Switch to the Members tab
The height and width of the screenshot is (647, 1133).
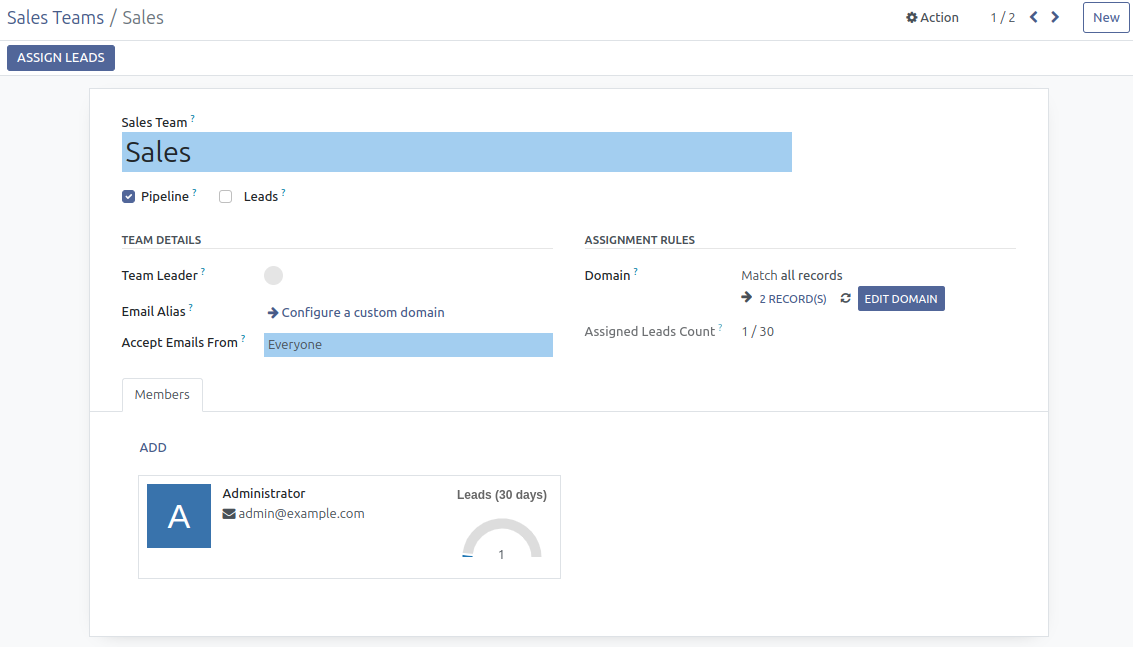click(162, 395)
